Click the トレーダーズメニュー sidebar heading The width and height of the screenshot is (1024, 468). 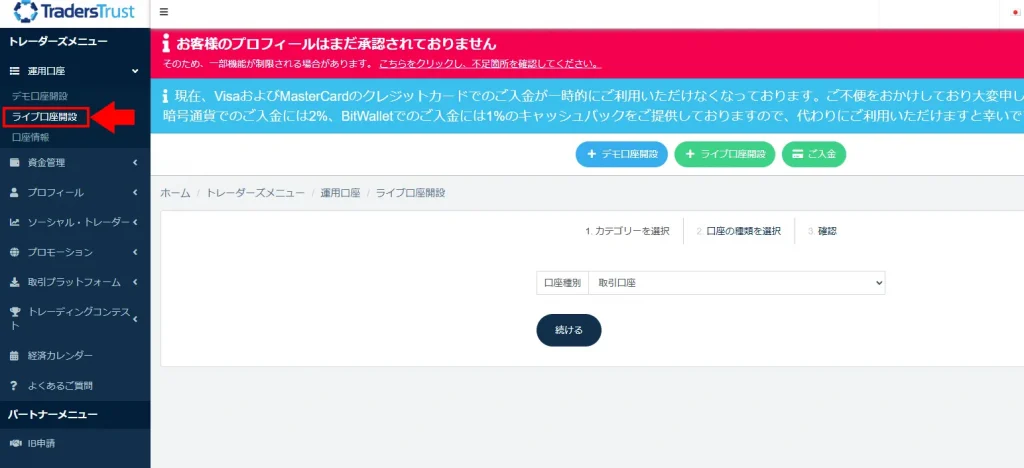pyautogui.click(x=58, y=42)
